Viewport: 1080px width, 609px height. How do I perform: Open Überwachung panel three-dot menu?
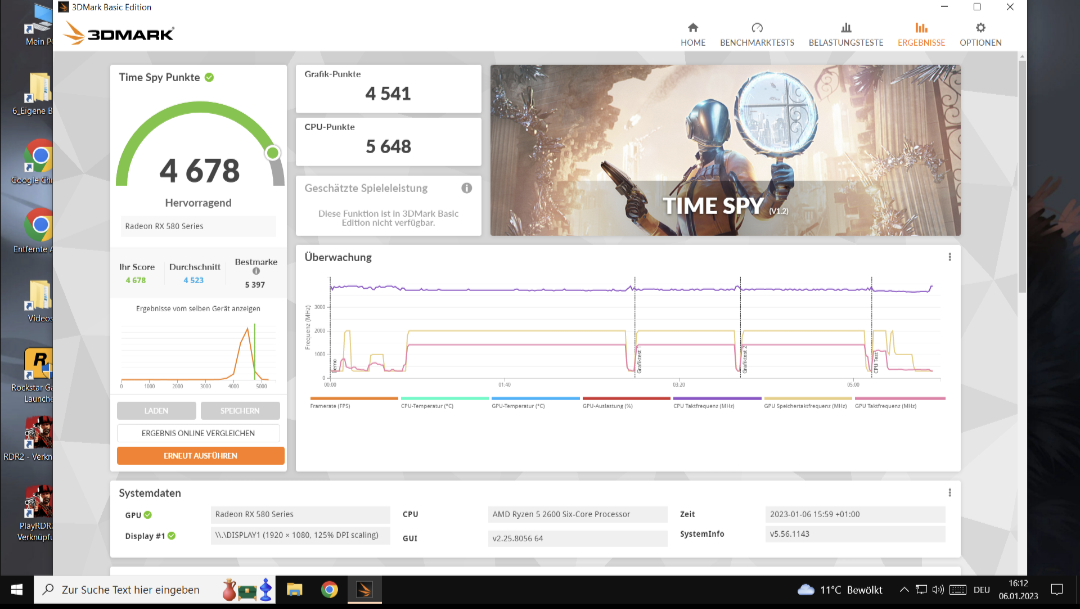click(950, 257)
